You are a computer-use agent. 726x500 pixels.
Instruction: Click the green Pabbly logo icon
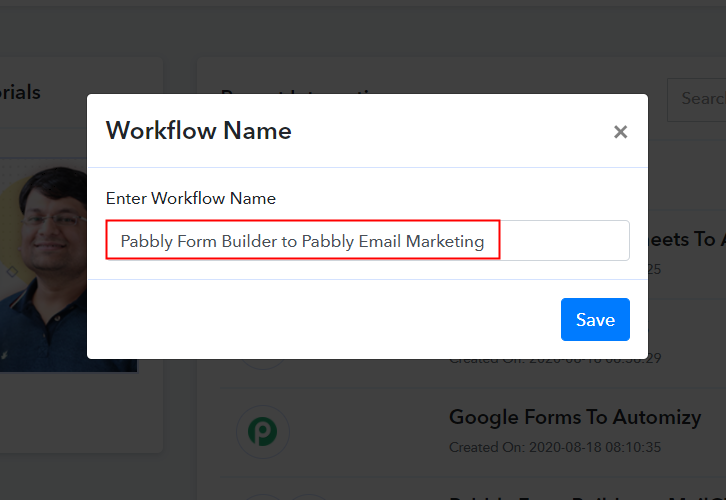(x=263, y=431)
